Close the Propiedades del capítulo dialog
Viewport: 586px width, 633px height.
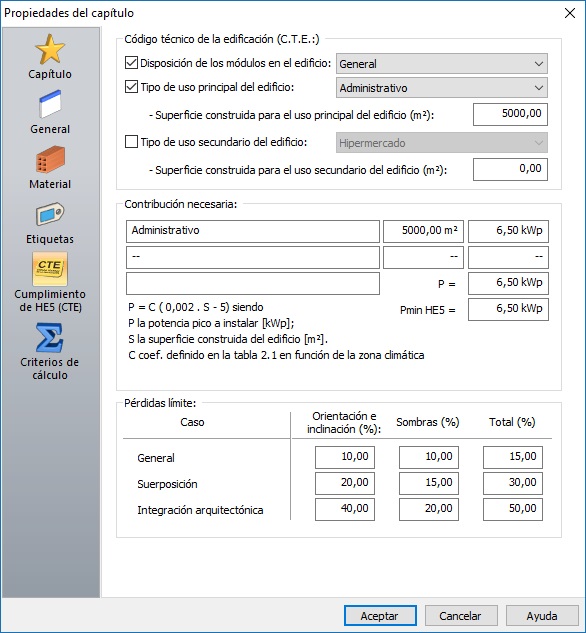pos(570,13)
